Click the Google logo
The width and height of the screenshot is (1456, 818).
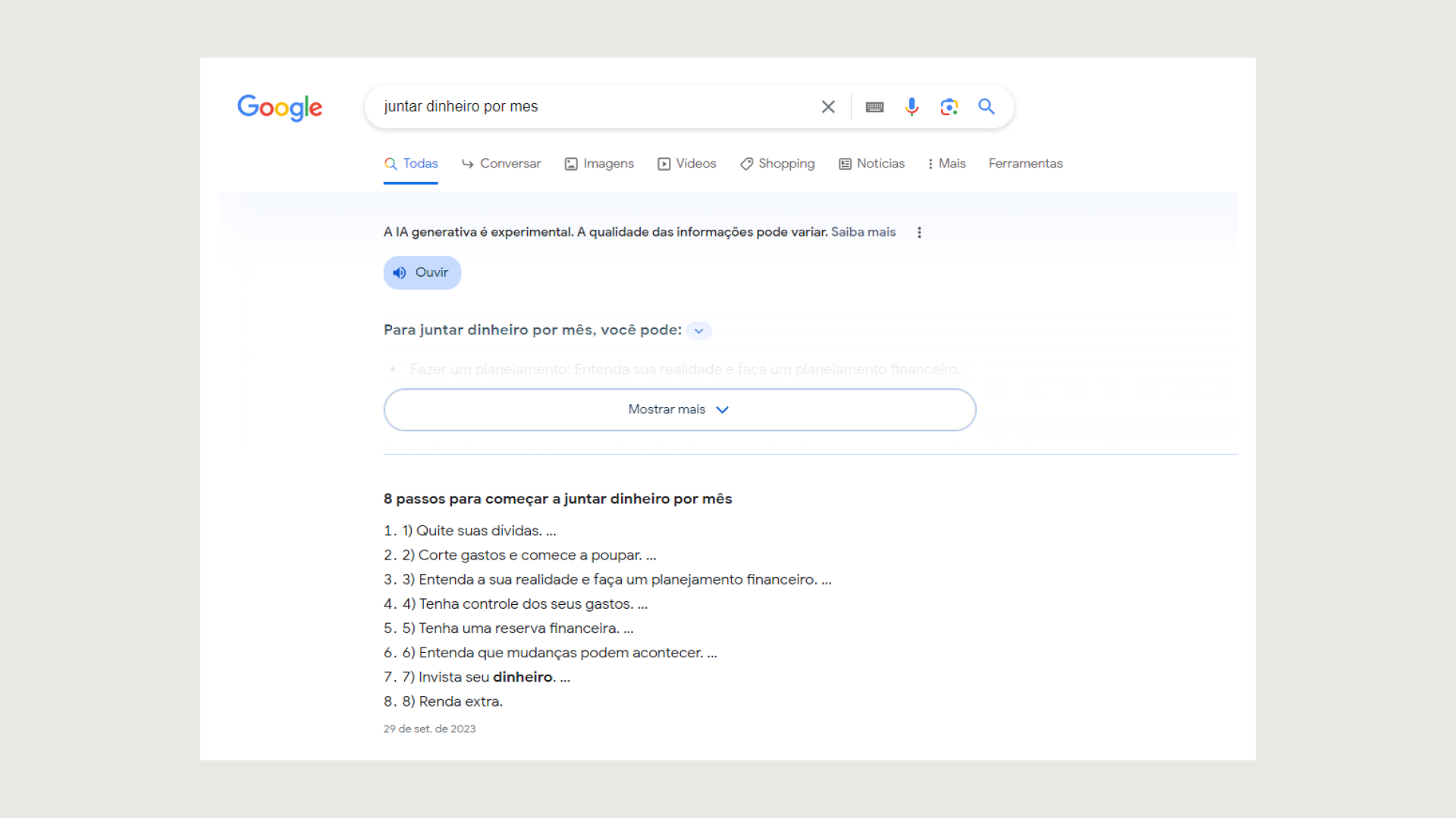pos(280,108)
